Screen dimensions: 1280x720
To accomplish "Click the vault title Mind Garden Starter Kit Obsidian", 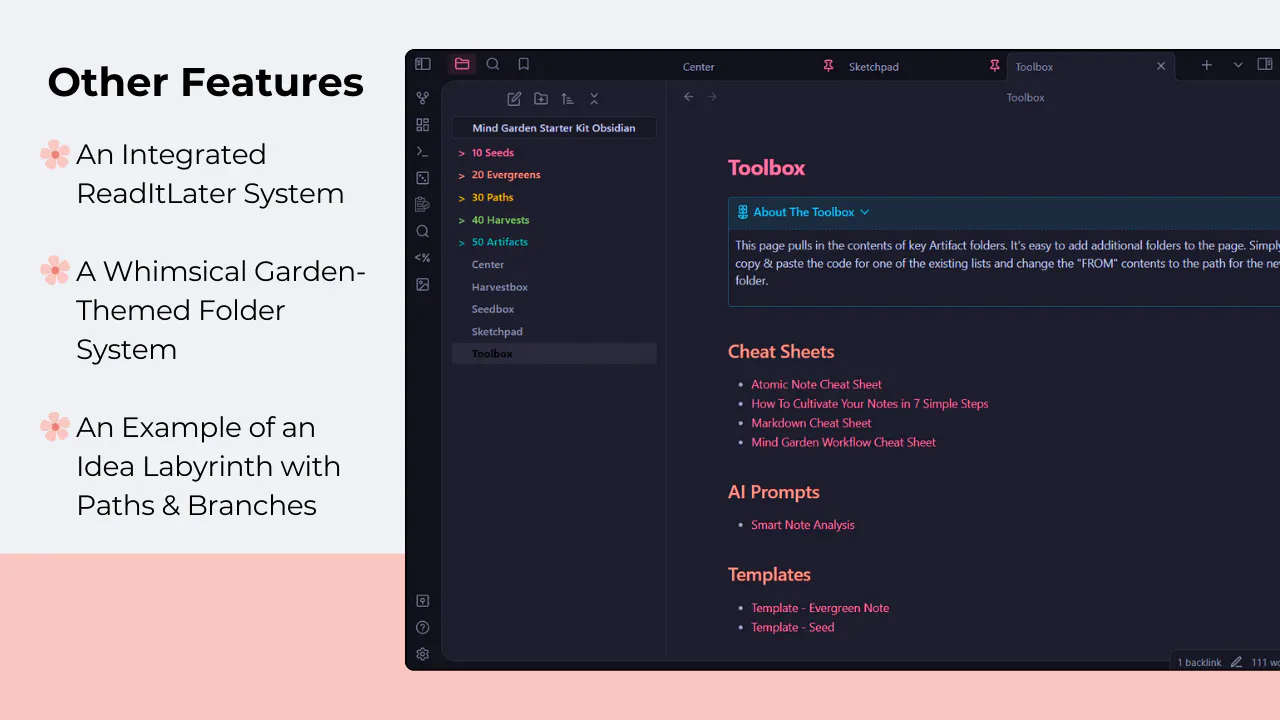I will point(554,128).
